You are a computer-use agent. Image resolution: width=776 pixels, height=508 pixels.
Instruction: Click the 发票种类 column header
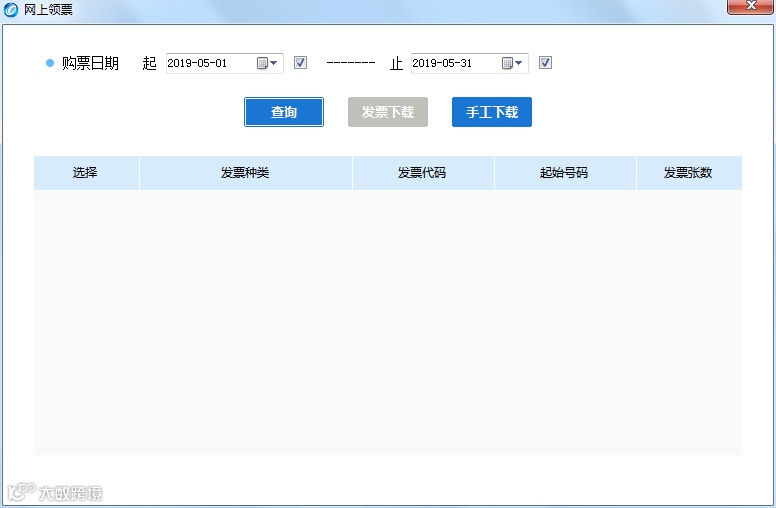point(245,173)
